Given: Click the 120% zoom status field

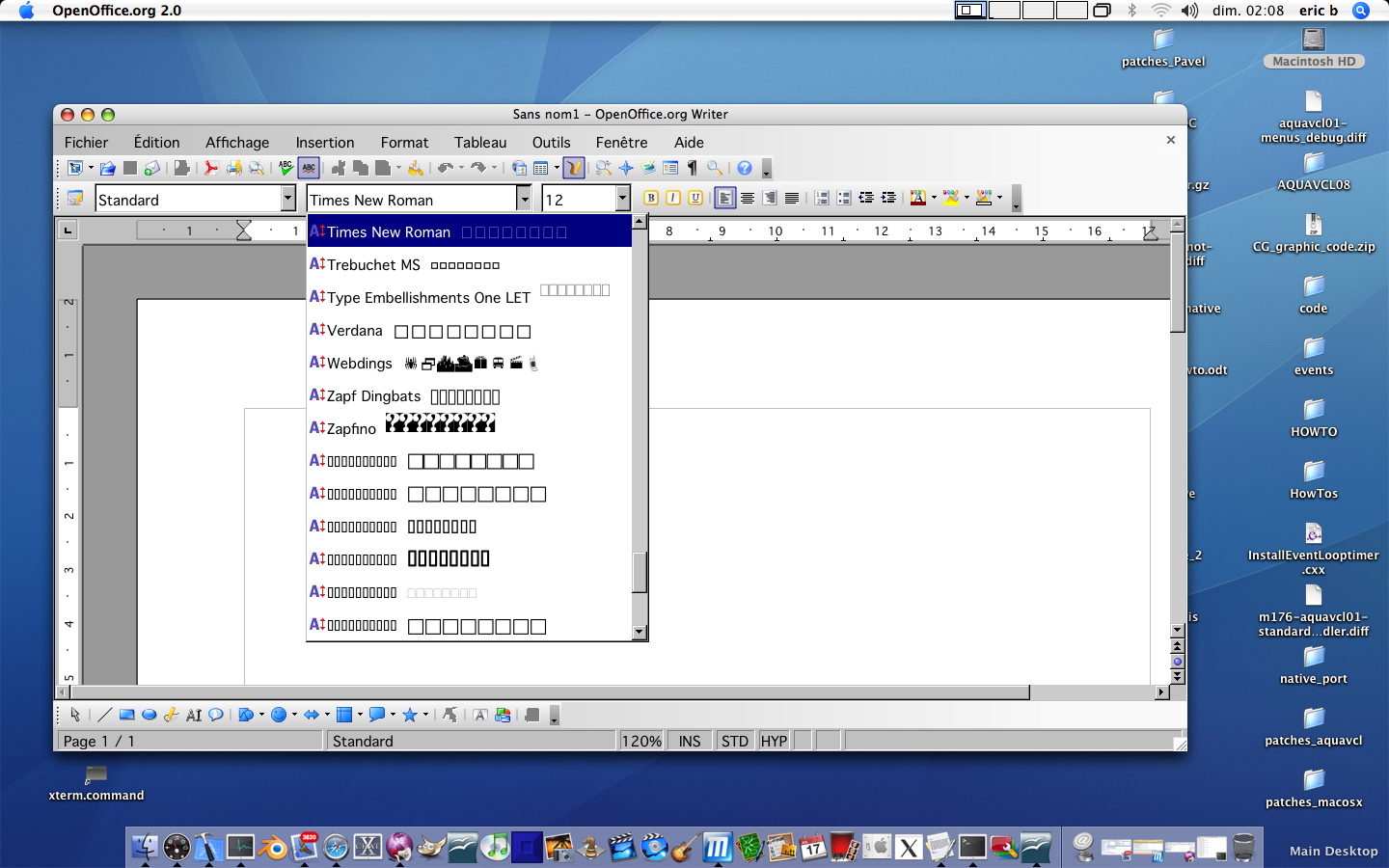Looking at the screenshot, I should point(641,741).
